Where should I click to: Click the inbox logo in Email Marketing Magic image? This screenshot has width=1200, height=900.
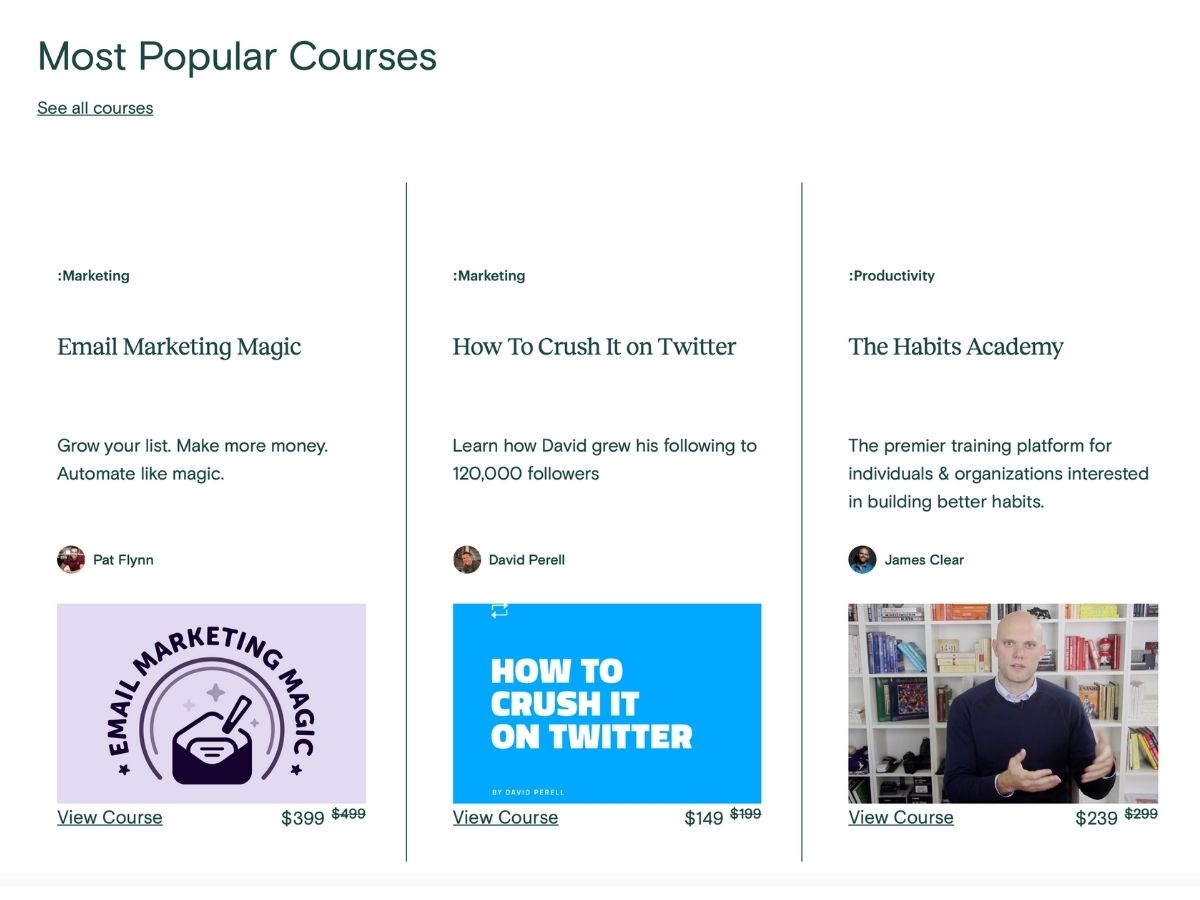coord(212,741)
